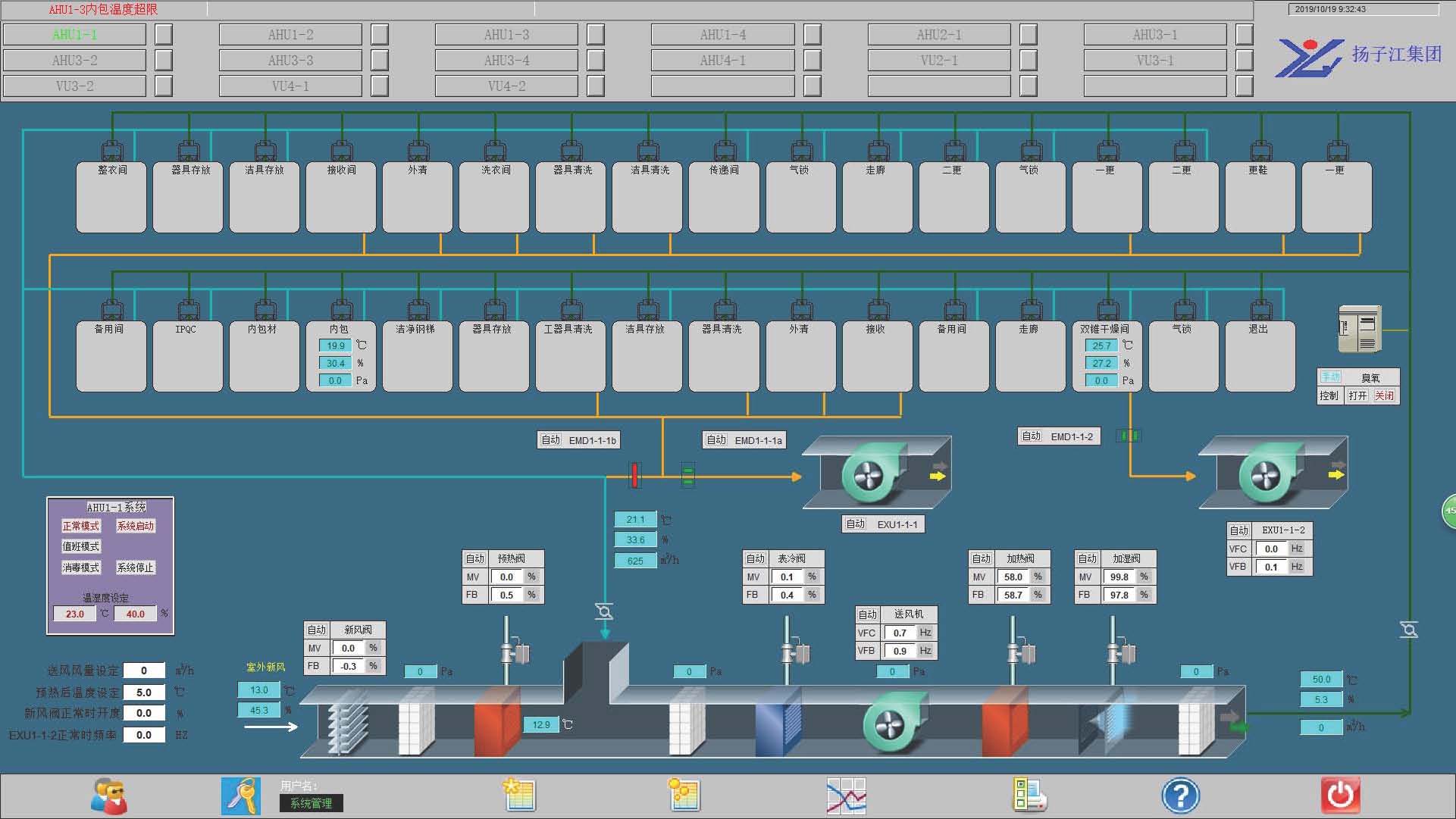Open the trend chart icon
The width and height of the screenshot is (1456, 819).
pyautogui.click(x=846, y=796)
